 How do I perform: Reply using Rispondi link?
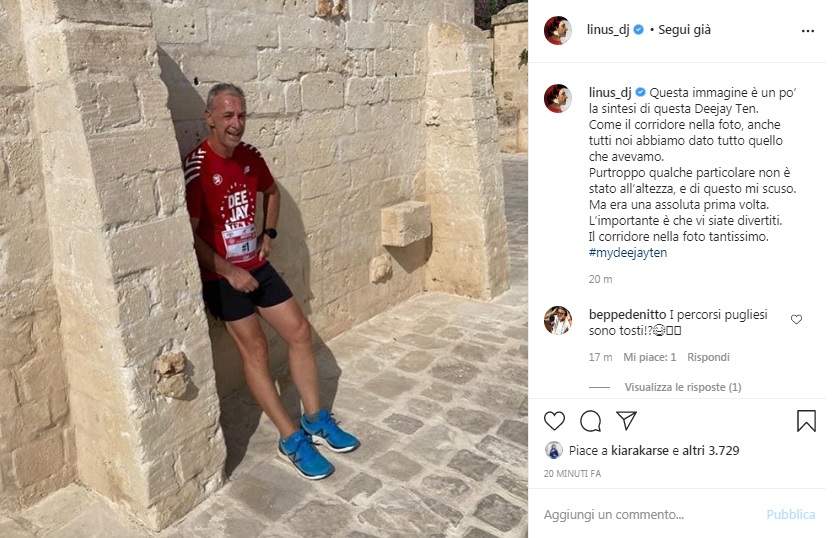tap(708, 357)
